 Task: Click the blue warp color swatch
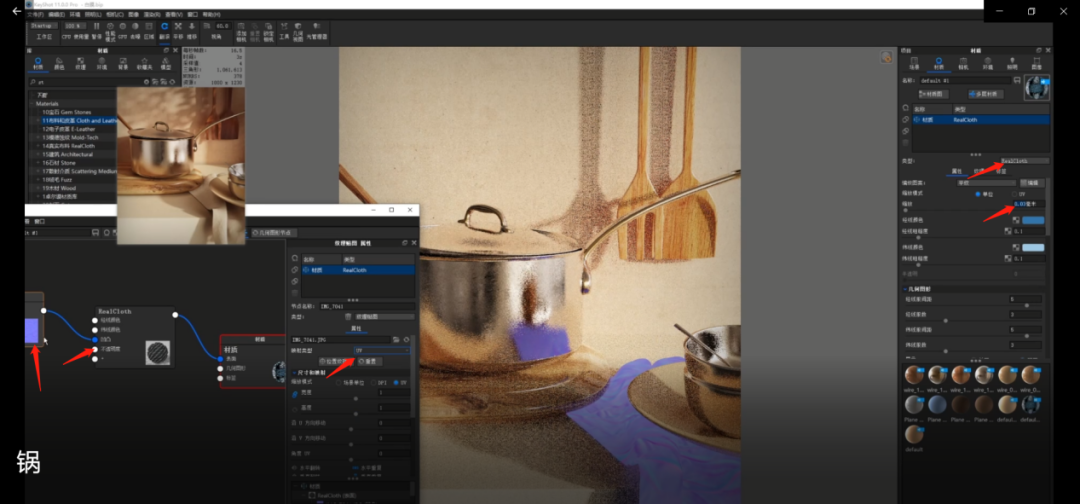point(1033,219)
